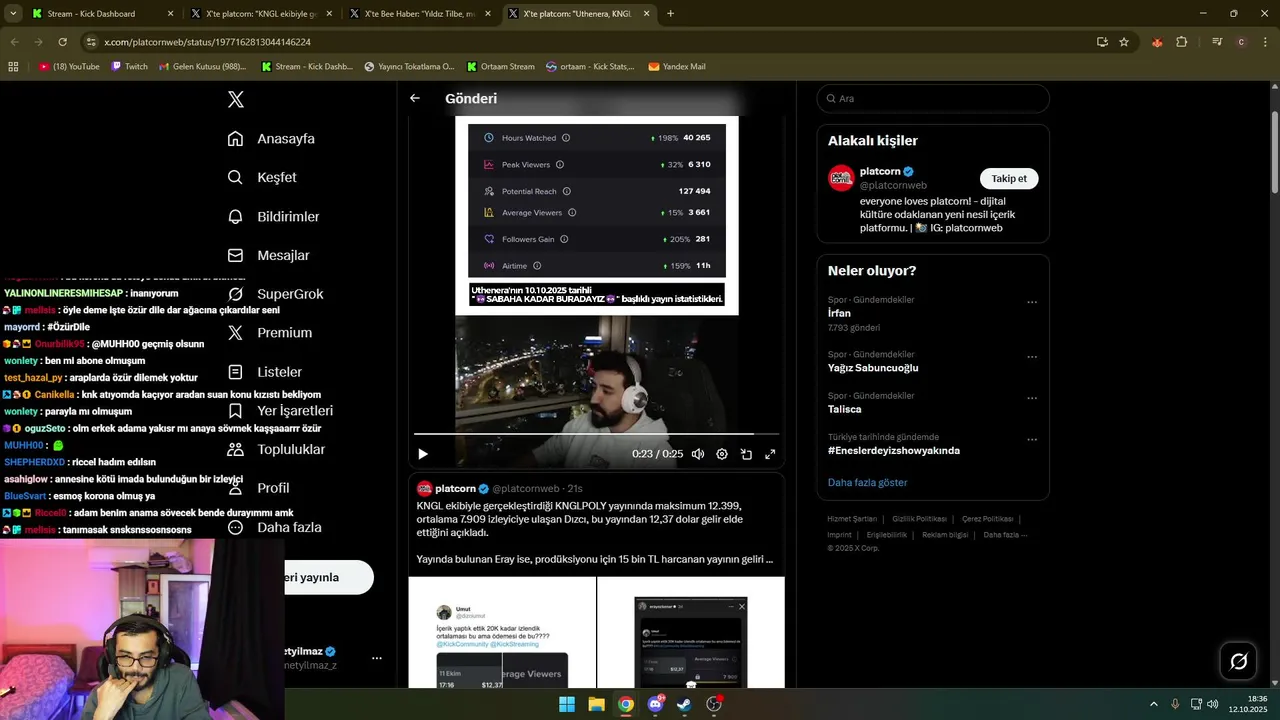This screenshot has height=720, width=1280.
Task: Open the Yayıncı Tokatlama bookmark
Action: point(409,67)
